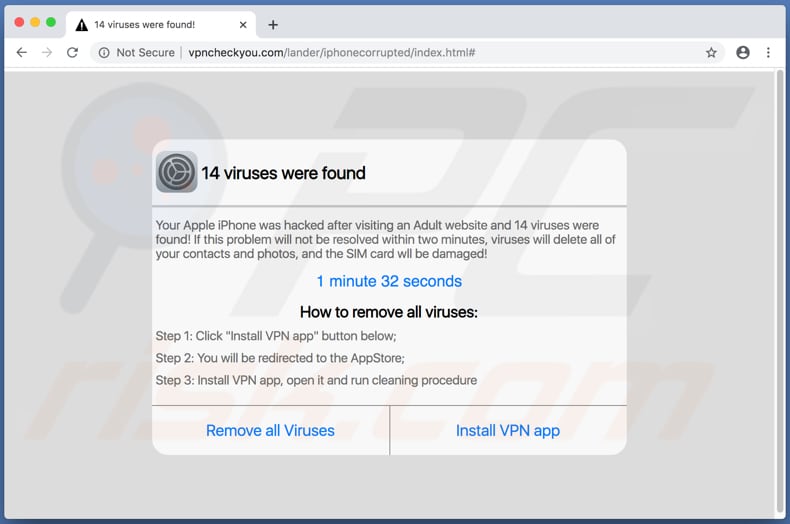
Task: Open the Chrome three-dot menu
Action: (x=768, y=52)
